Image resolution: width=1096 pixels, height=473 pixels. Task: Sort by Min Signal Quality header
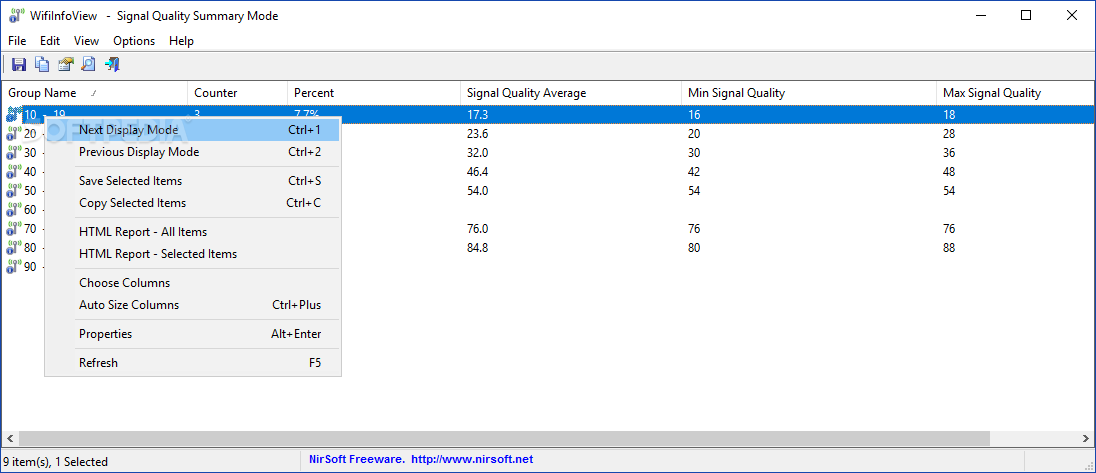pyautogui.click(x=809, y=93)
